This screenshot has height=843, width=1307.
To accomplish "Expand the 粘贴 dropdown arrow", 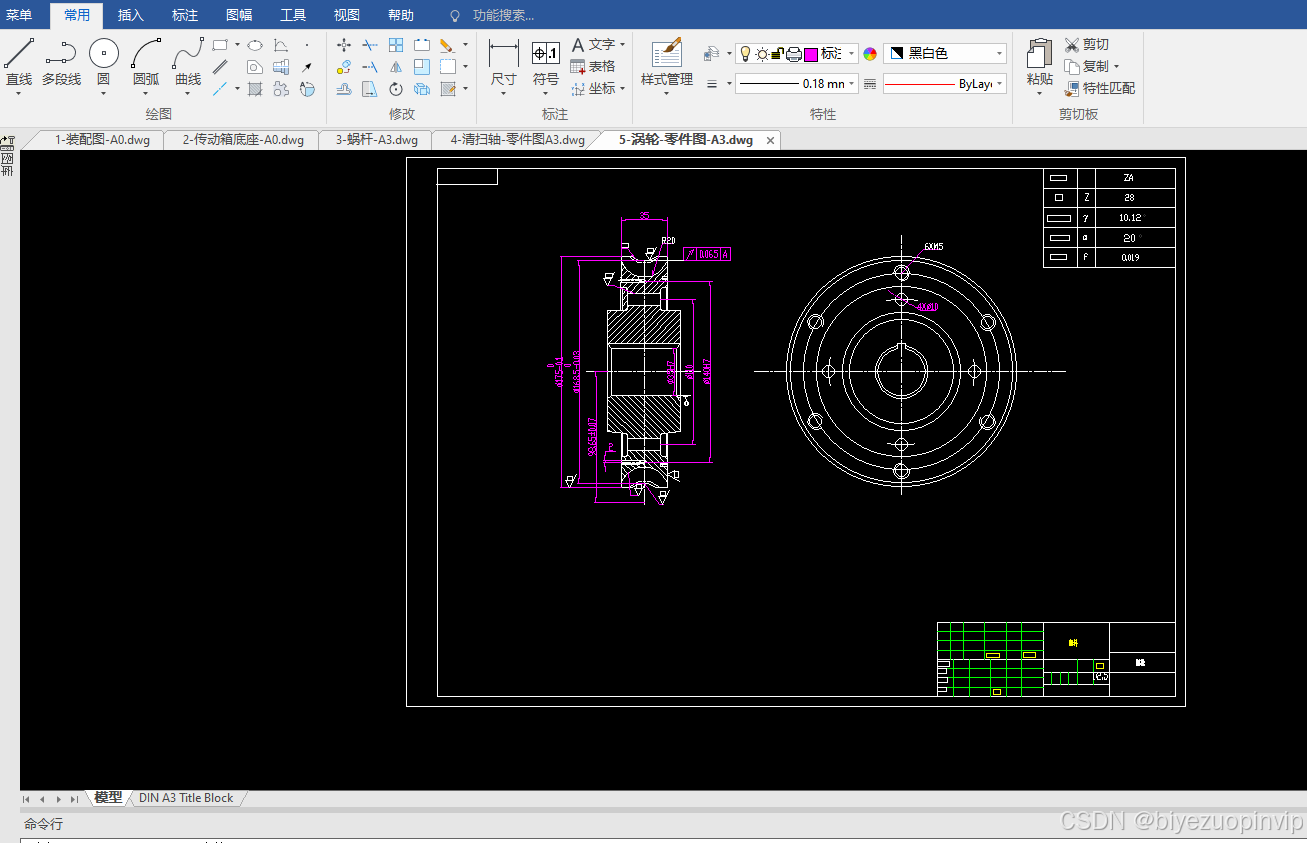I will click(1040, 94).
